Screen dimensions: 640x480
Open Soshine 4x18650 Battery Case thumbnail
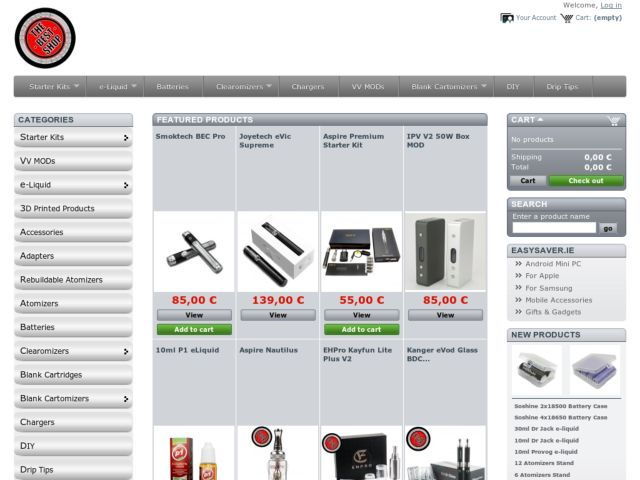tap(595, 369)
